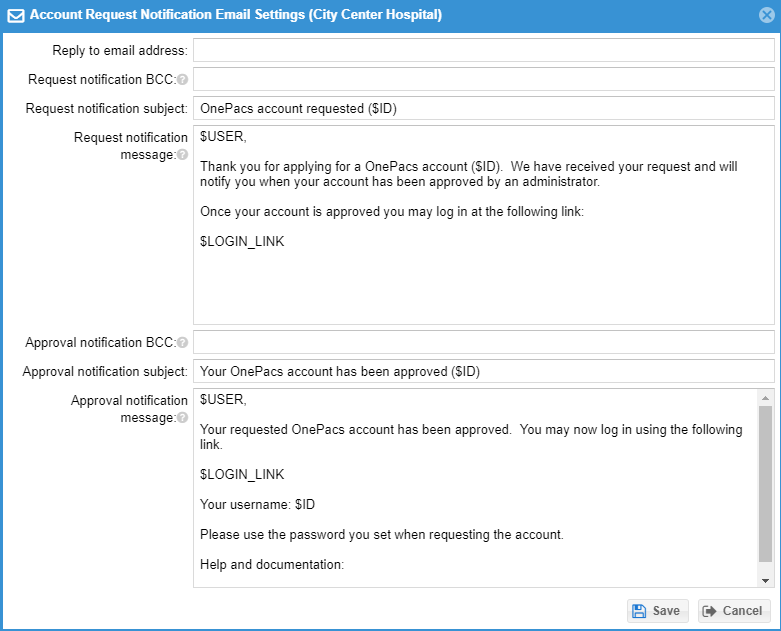Click the 'Request notification subject:' label
The height and width of the screenshot is (631, 781).
(x=107, y=109)
